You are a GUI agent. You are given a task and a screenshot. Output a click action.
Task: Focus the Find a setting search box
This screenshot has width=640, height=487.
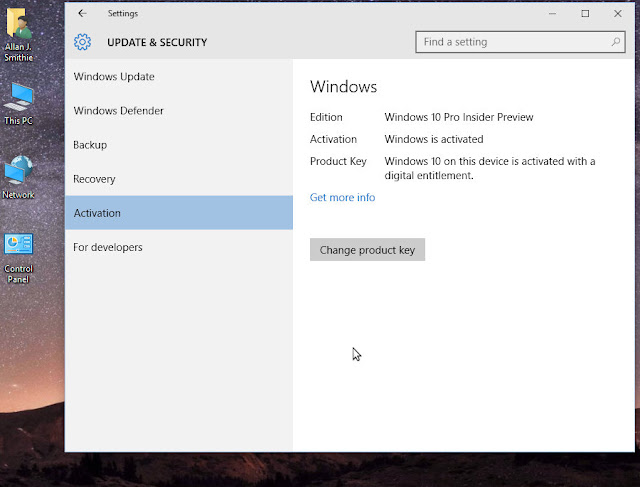point(520,42)
